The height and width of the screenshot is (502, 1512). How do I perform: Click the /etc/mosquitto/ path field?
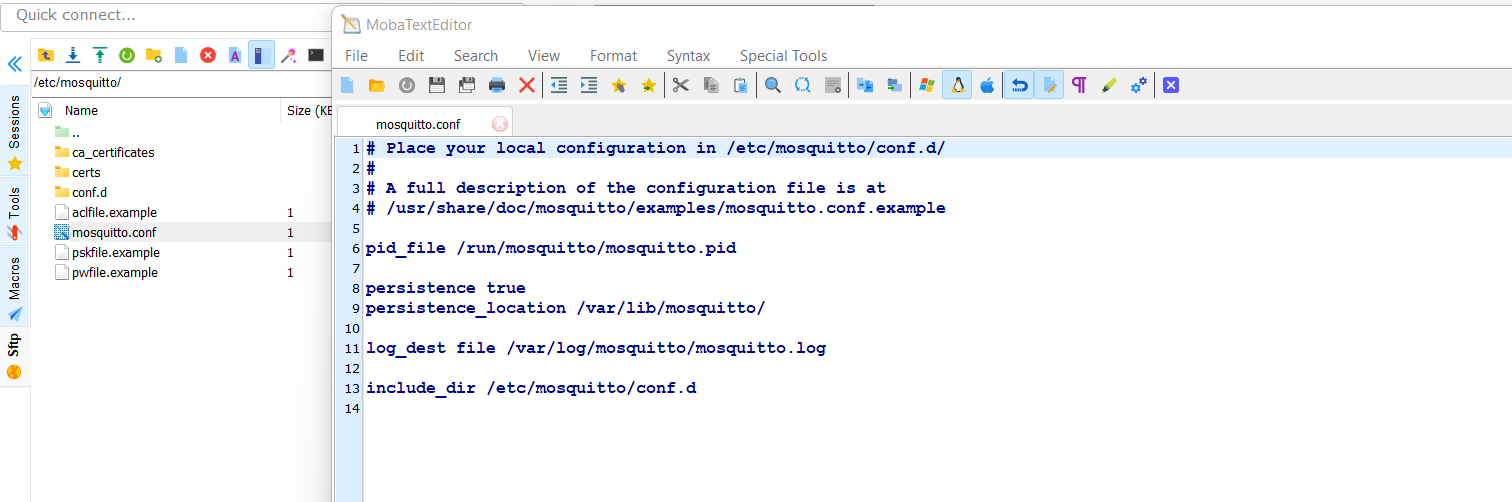180,83
